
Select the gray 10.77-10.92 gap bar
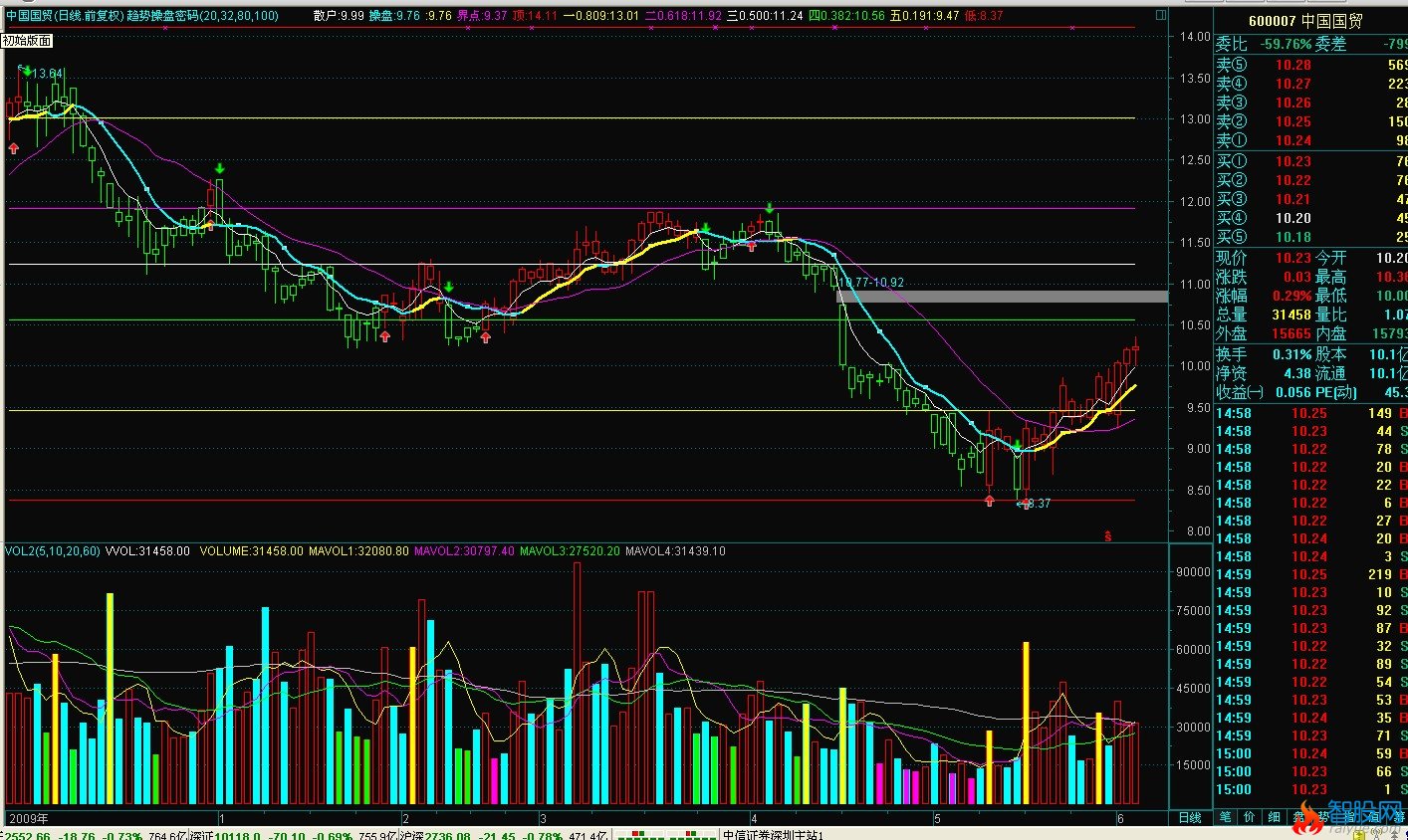point(1002,297)
